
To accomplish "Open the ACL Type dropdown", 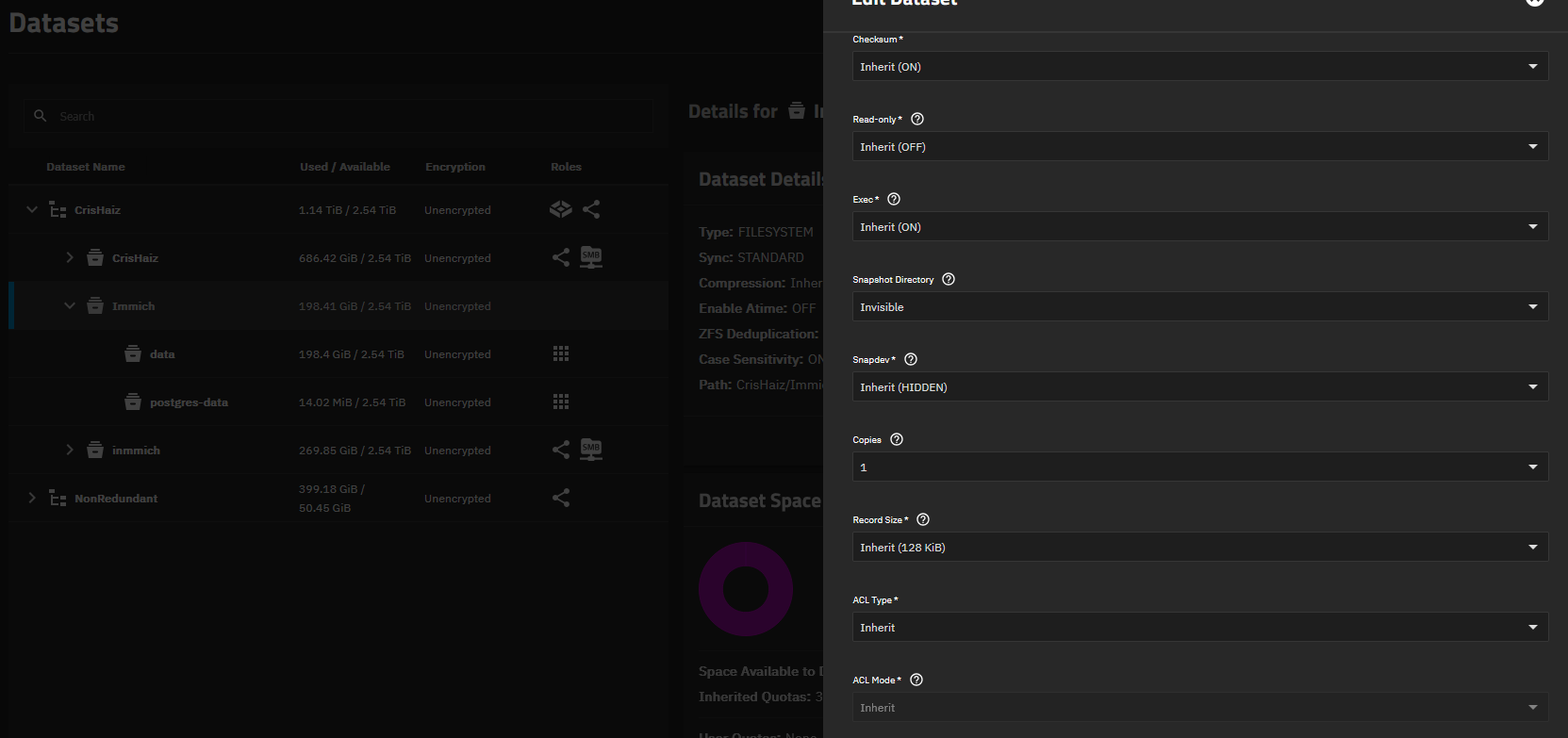I will pos(1199,628).
